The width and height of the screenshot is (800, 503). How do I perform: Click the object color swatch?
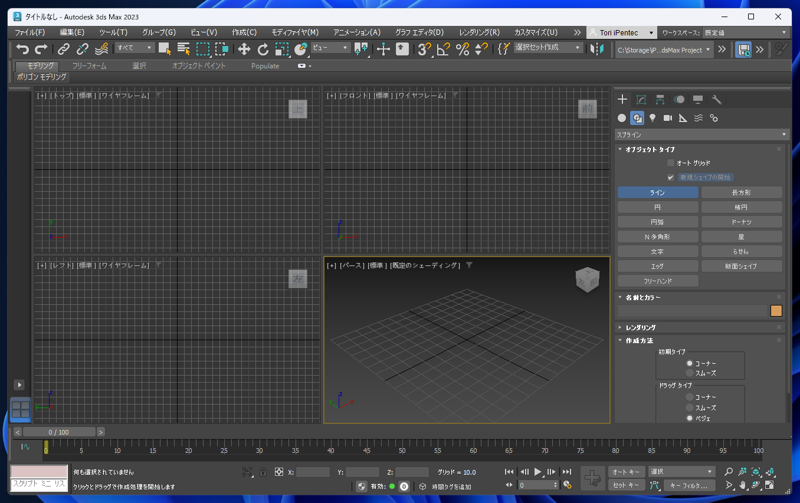pyautogui.click(x=776, y=311)
